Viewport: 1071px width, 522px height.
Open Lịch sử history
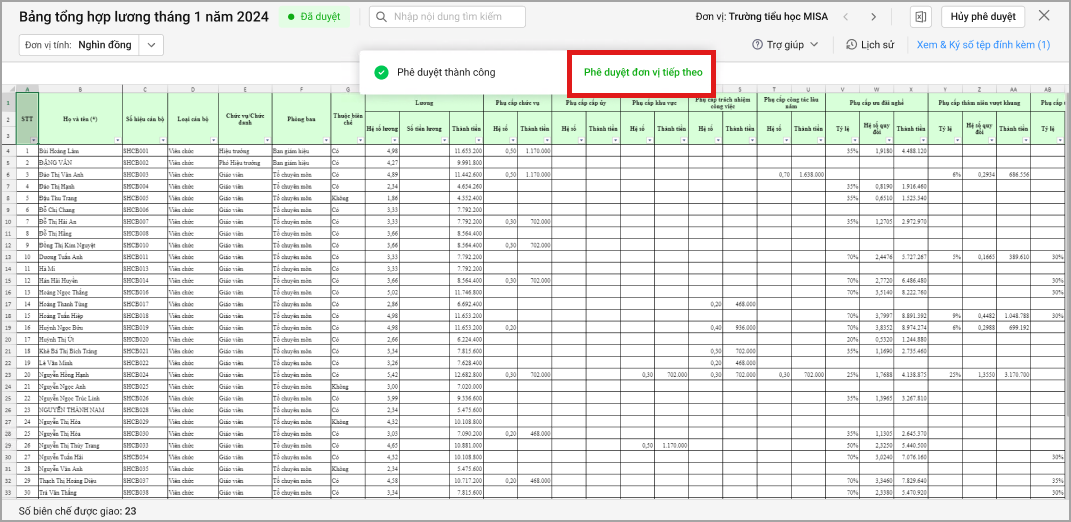tap(869, 45)
